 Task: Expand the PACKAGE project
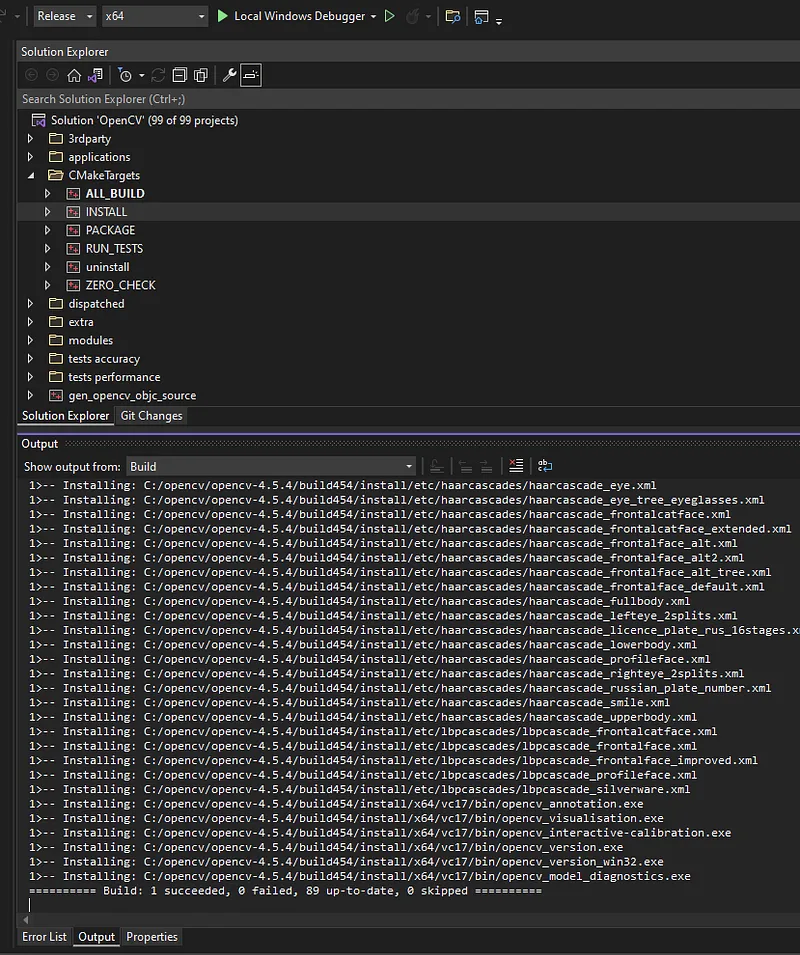pyautogui.click(x=47, y=230)
